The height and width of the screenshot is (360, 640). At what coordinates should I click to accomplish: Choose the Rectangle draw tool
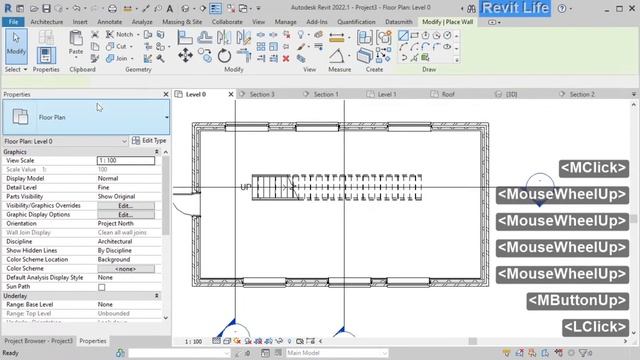click(x=415, y=35)
